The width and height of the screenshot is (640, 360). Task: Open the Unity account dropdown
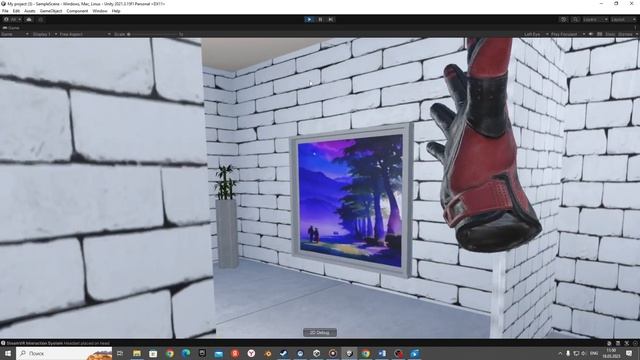[x=12, y=19]
